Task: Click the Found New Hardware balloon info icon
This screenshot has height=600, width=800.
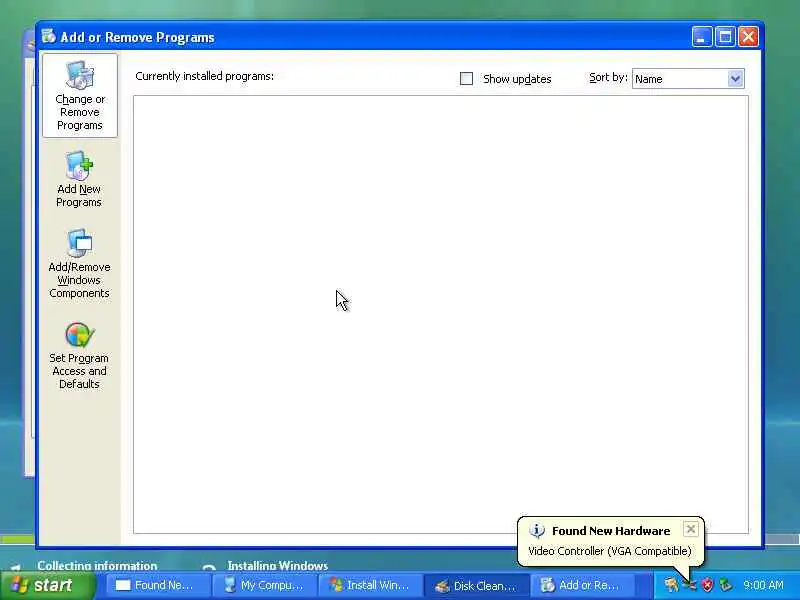Action: (537, 531)
